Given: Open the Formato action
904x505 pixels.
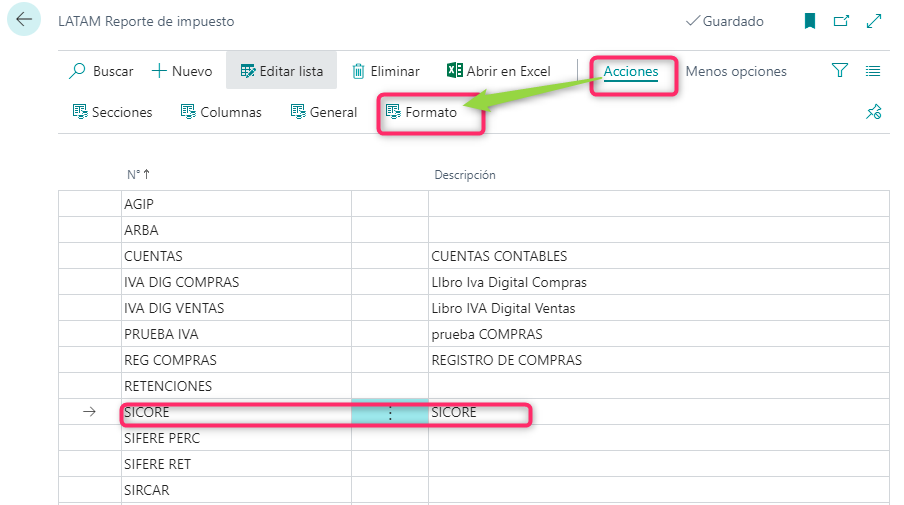Looking at the screenshot, I should pyautogui.click(x=421, y=112).
